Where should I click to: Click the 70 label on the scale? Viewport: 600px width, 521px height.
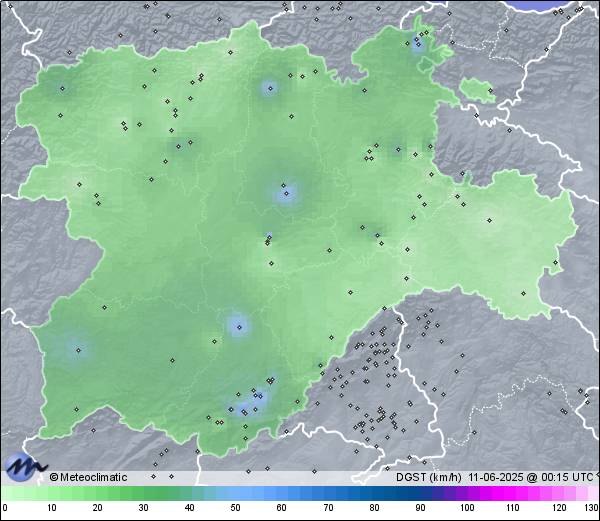[328, 508]
